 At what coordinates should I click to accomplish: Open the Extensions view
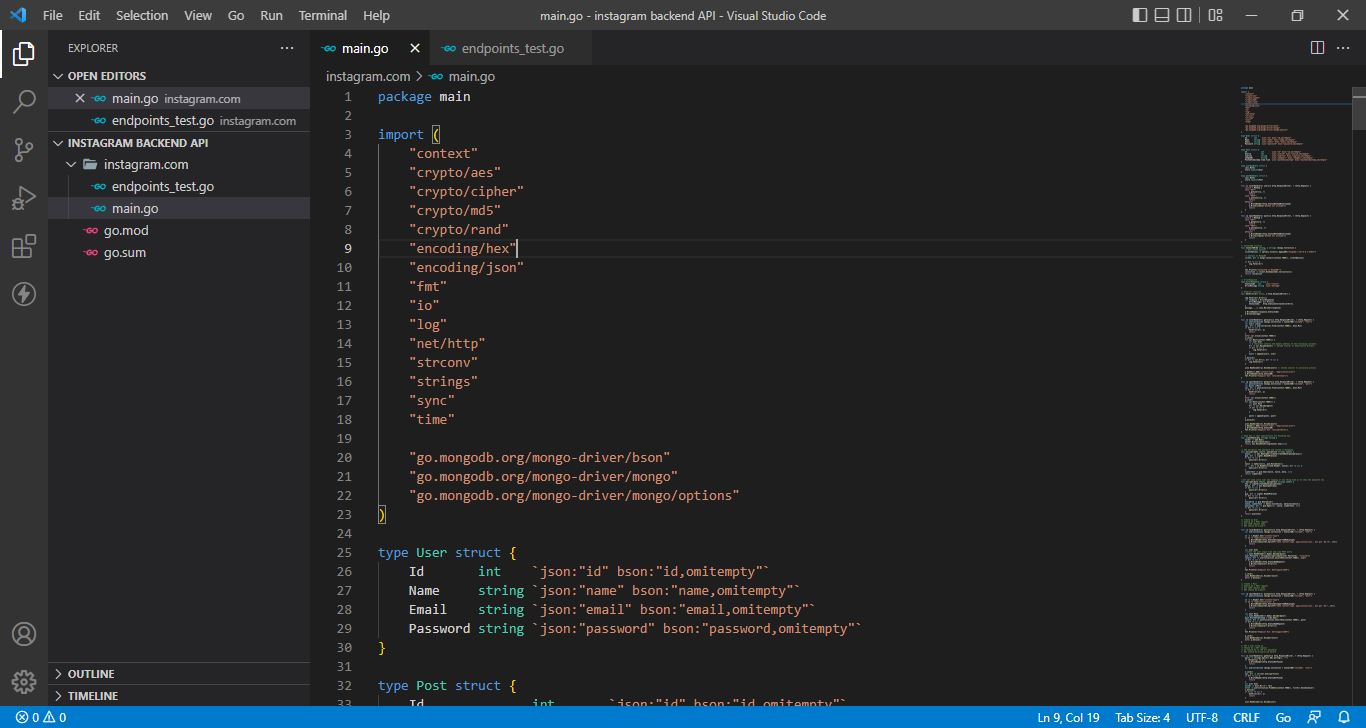click(x=24, y=246)
